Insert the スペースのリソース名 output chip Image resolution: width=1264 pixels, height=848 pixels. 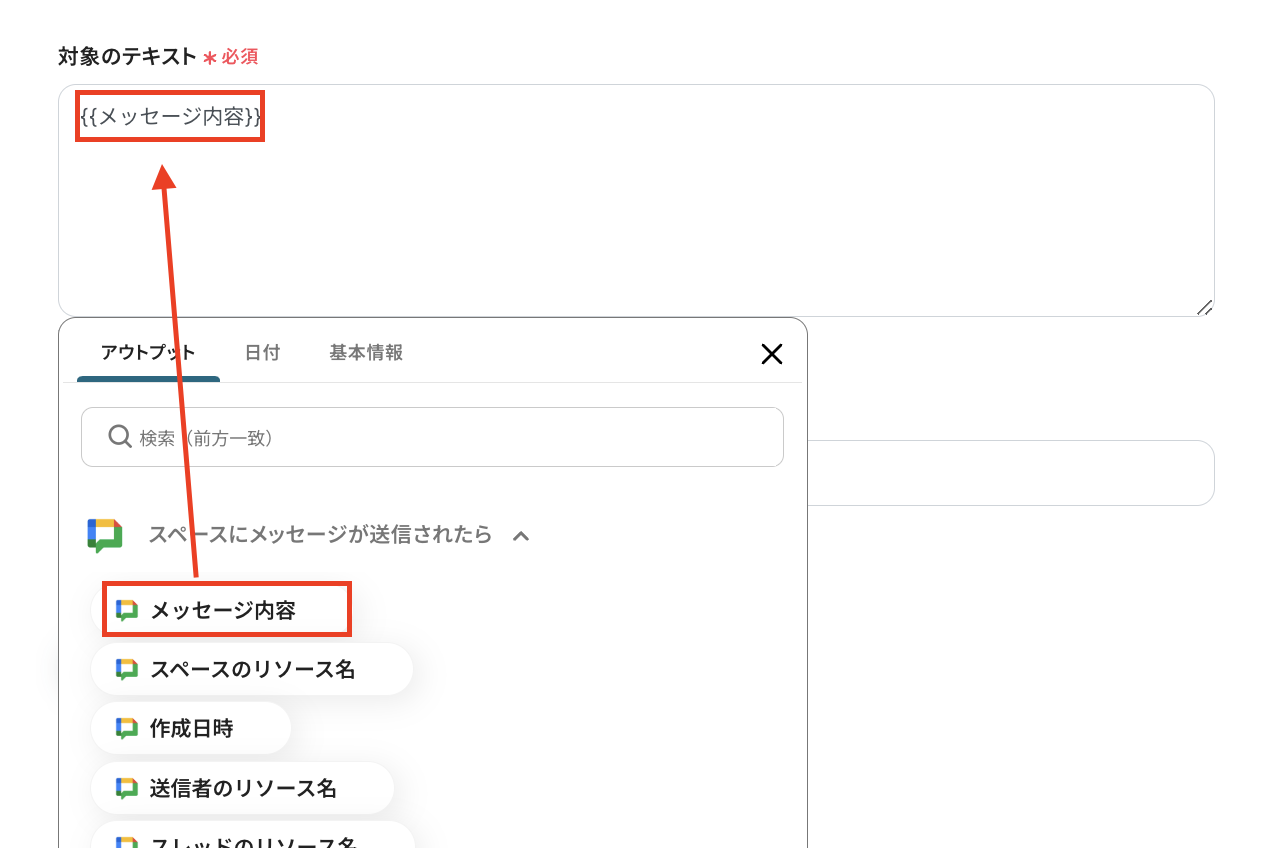(252, 669)
